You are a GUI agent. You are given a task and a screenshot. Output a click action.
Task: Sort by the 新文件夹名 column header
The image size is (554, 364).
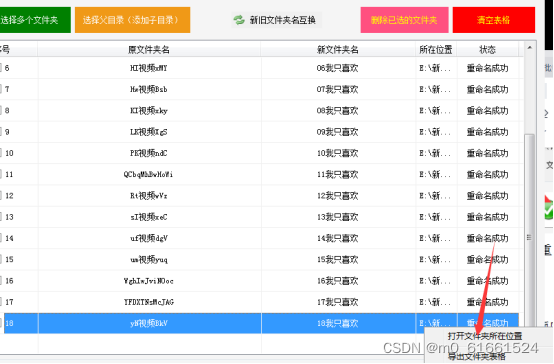coord(338,50)
